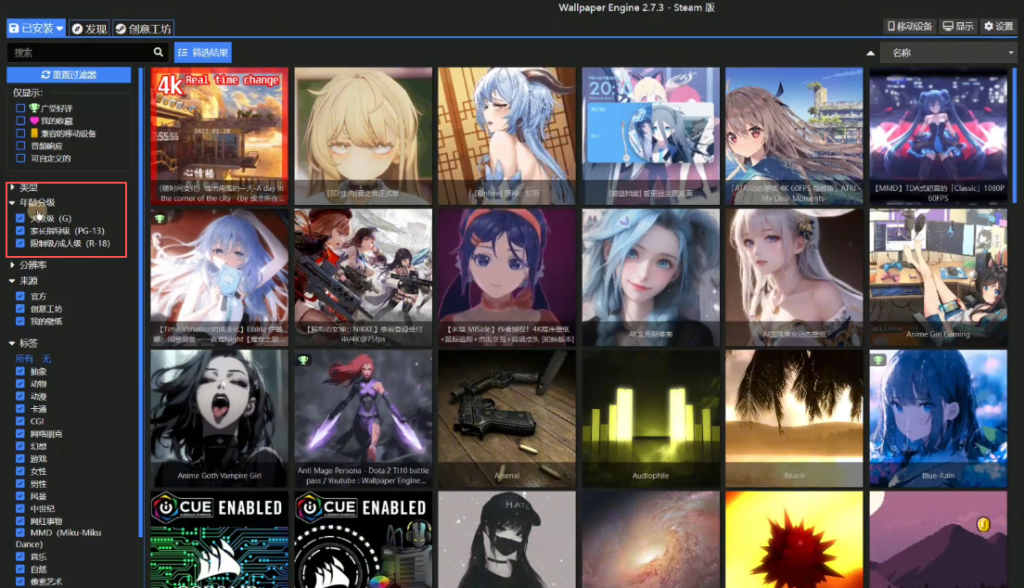This screenshot has width=1024, height=588.
Task: Click the 重置过滤器 reset filters button
Action: pyautogui.click(x=69, y=75)
